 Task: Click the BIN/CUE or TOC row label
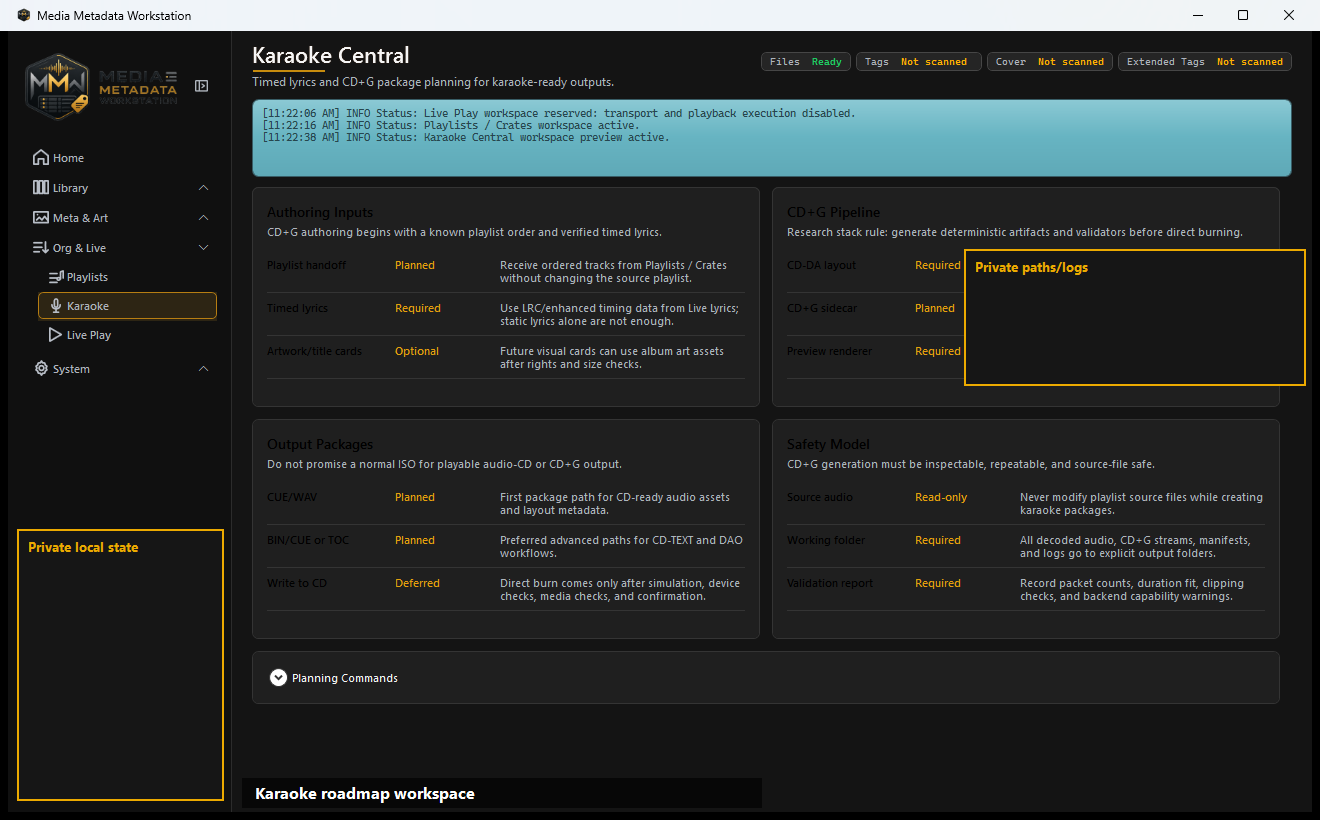tap(308, 540)
